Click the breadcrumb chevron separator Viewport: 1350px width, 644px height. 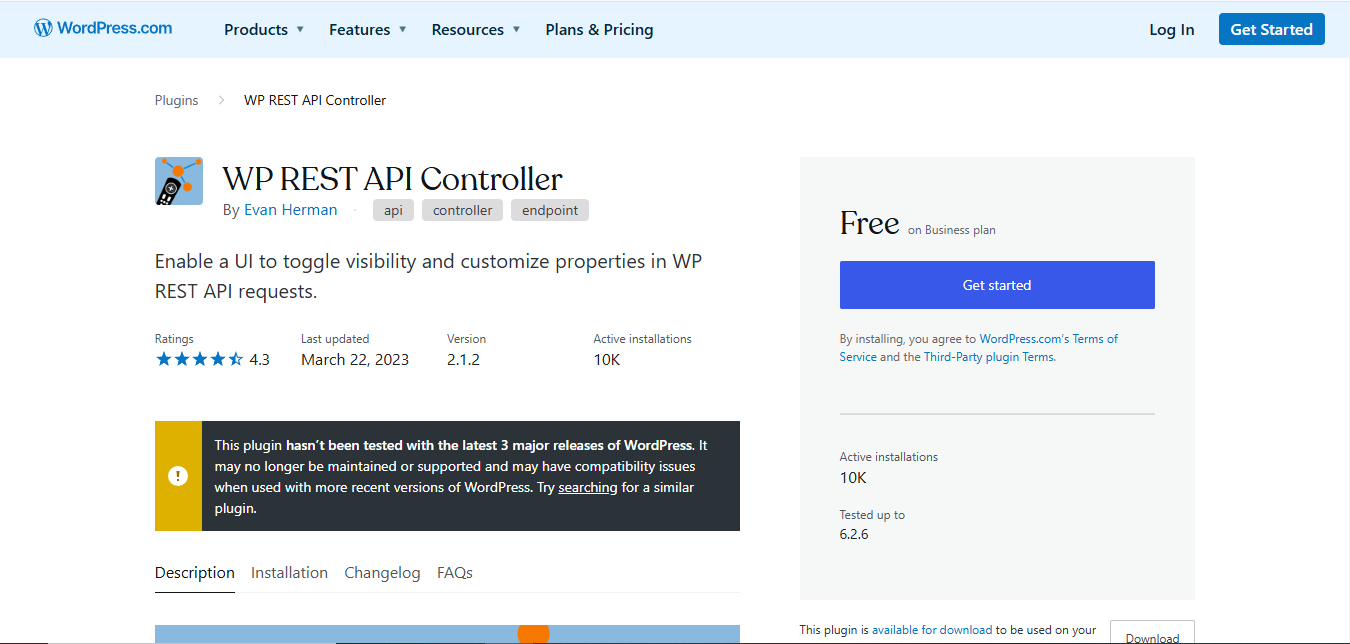click(x=221, y=101)
